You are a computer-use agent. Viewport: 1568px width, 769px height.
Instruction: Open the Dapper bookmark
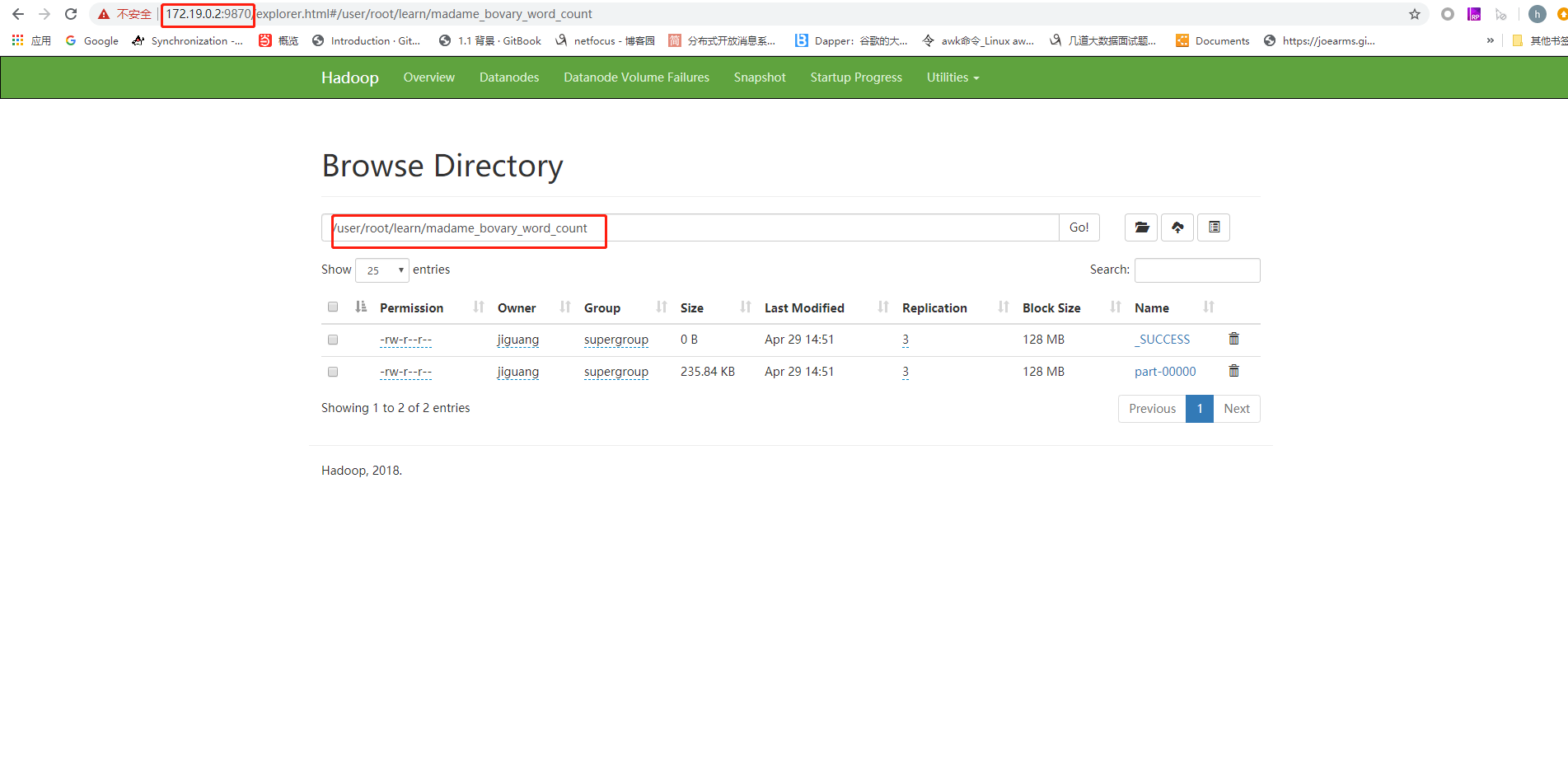coord(851,40)
